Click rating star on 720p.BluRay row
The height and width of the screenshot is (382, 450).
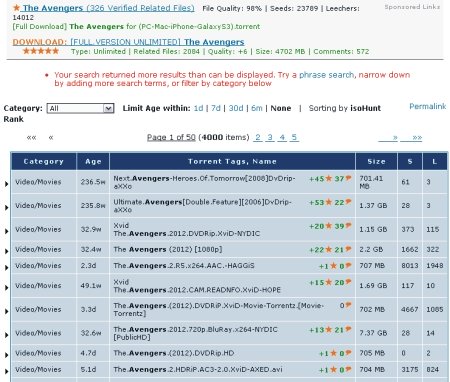pyautogui.click(x=329, y=329)
